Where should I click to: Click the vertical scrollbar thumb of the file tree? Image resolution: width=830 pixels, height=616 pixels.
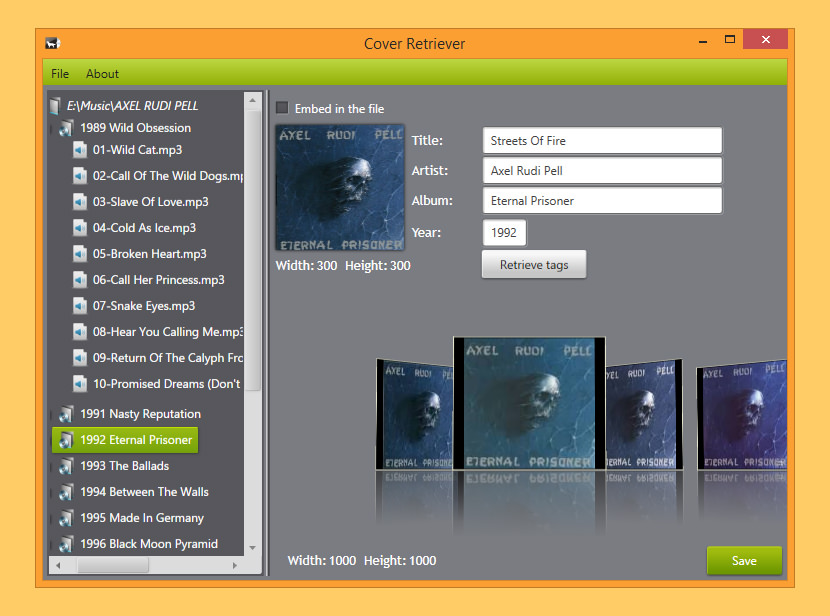tap(252, 250)
